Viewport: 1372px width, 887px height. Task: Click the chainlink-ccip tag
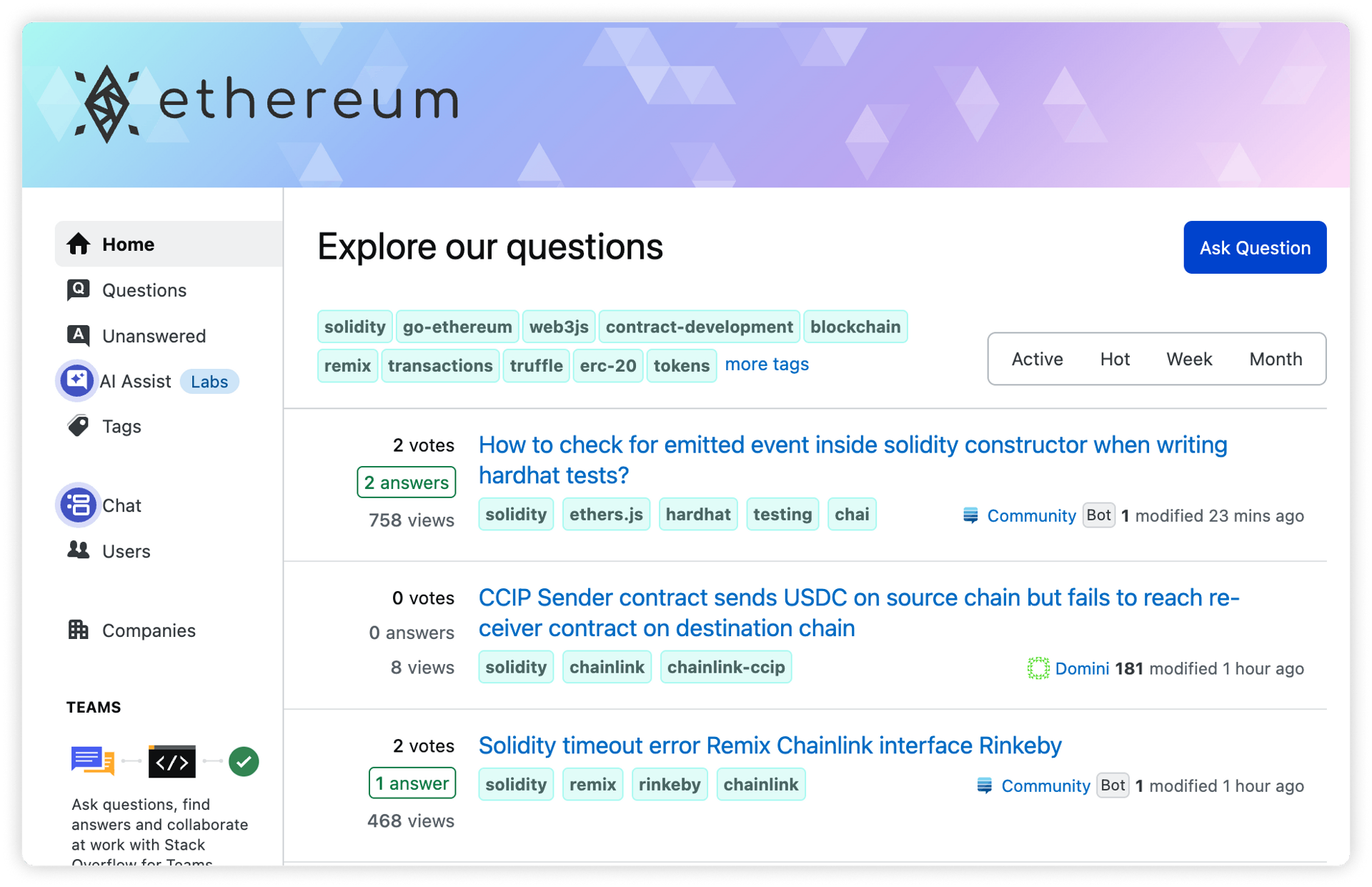click(x=726, y=666)
